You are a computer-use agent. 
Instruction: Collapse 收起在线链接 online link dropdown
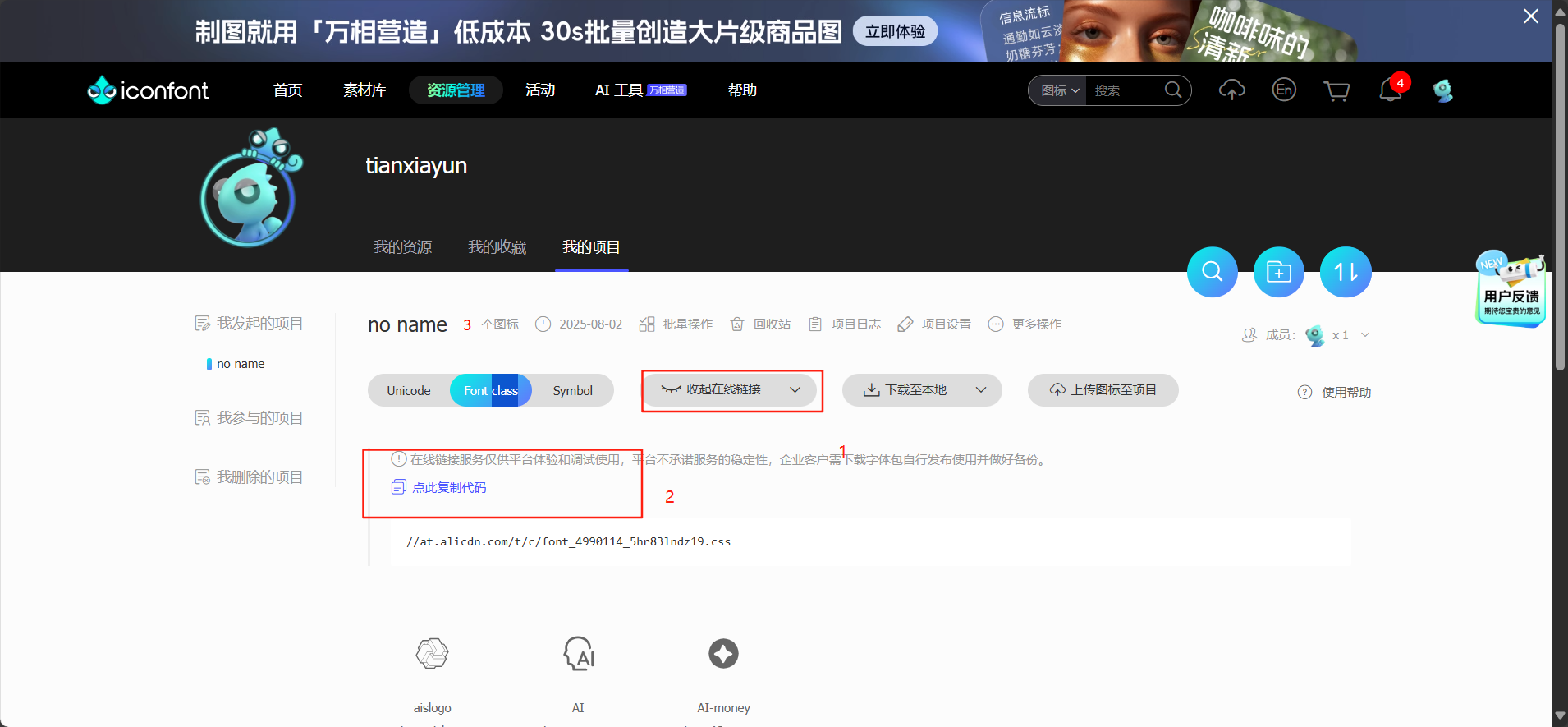point(730,389)
